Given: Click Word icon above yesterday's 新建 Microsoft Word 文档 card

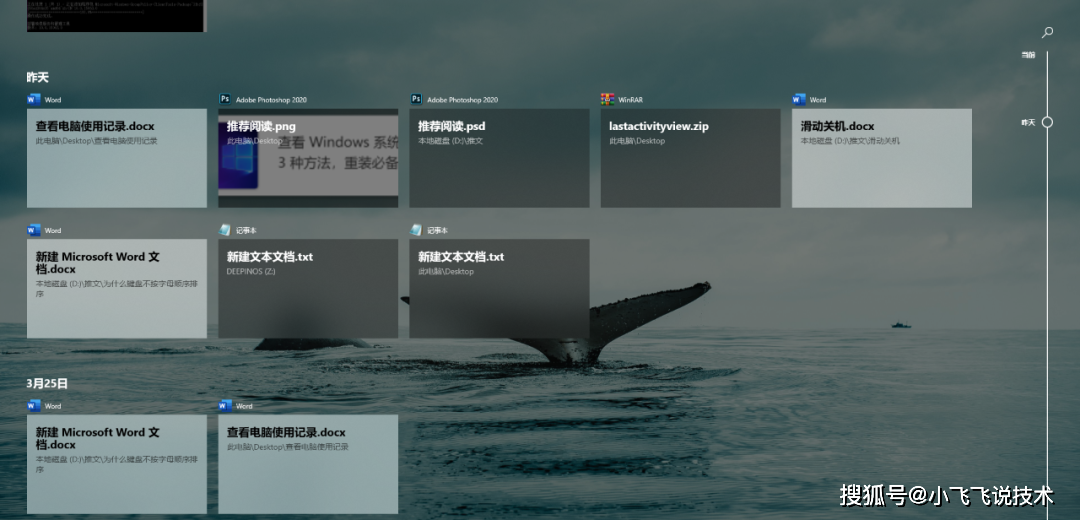Looking at the screenshot, I should 34,230.
